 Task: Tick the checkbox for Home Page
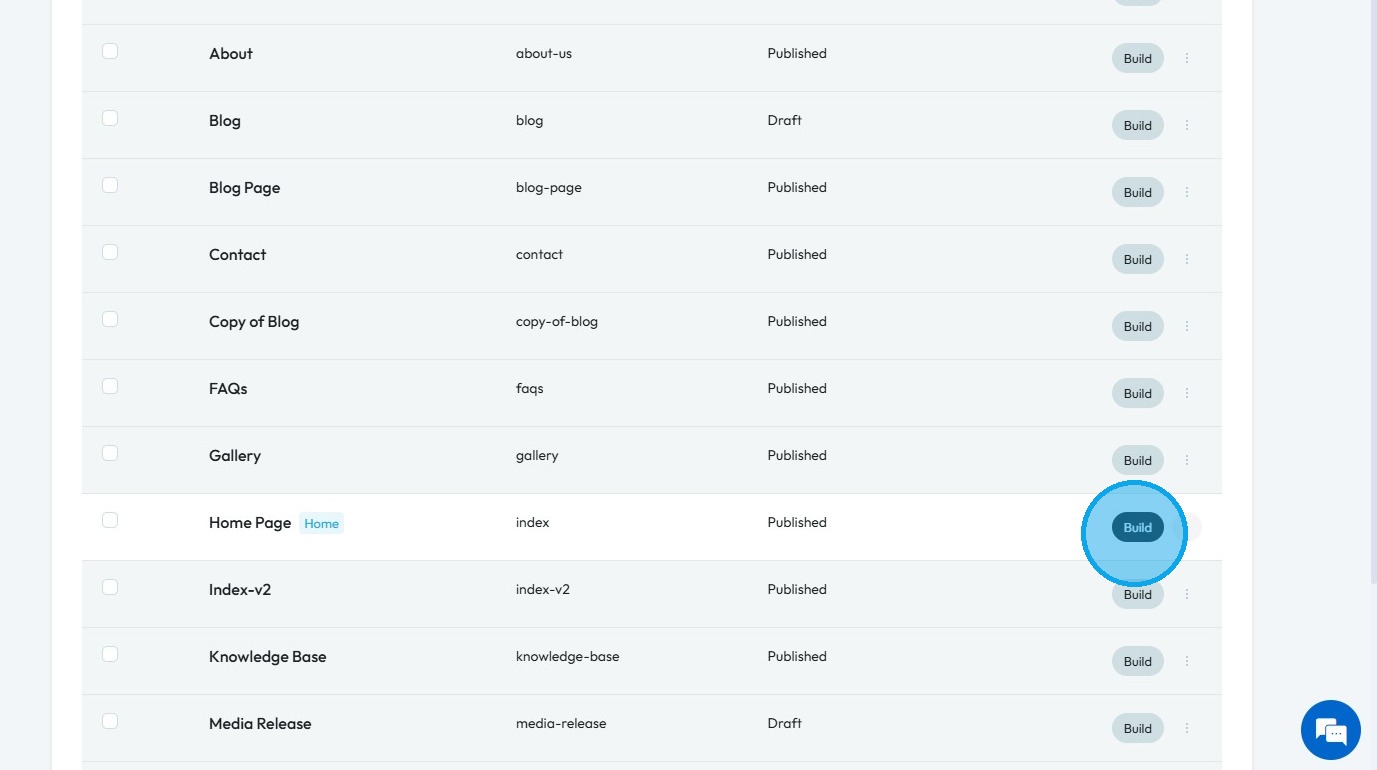tap(110, 520)
